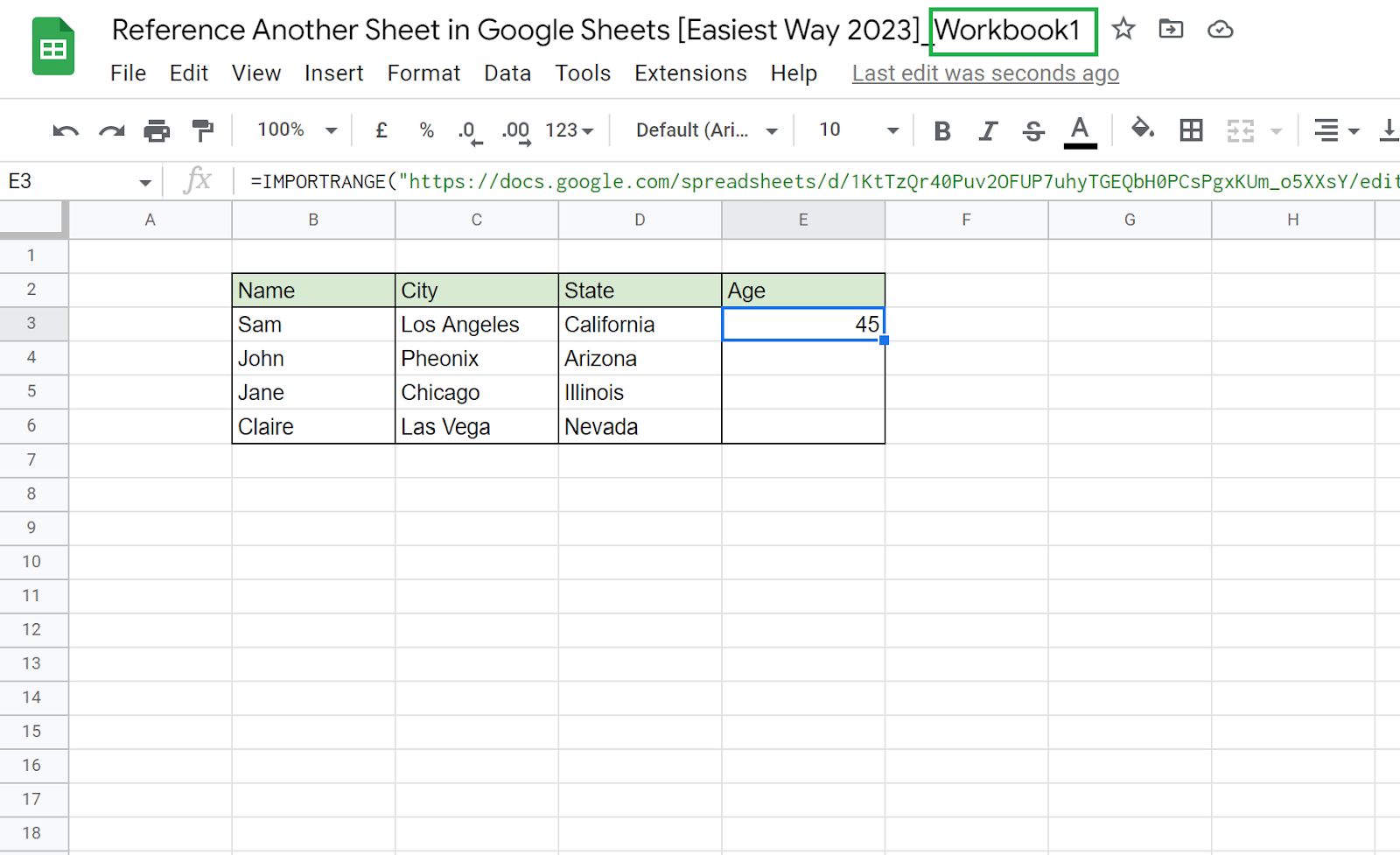Select the cell containing 'Los Angeles'
The height and width of the screenshot is (855, 1400).
pyautogui.click(x=477, y=325)
